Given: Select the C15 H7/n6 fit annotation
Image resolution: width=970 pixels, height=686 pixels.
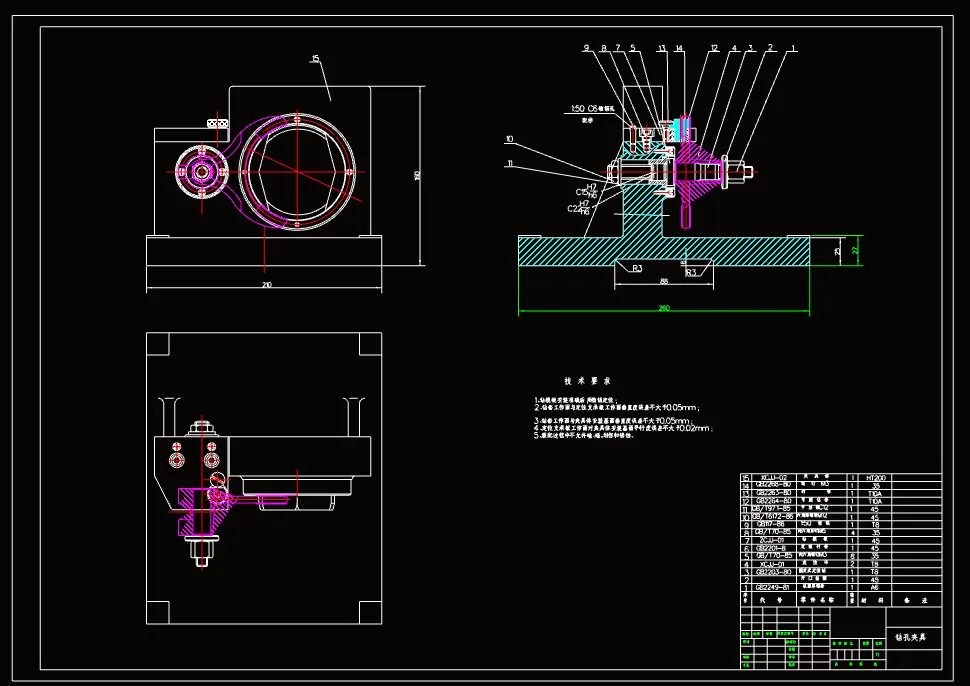Looking at the screenshot, I should (x=586, y=191).
